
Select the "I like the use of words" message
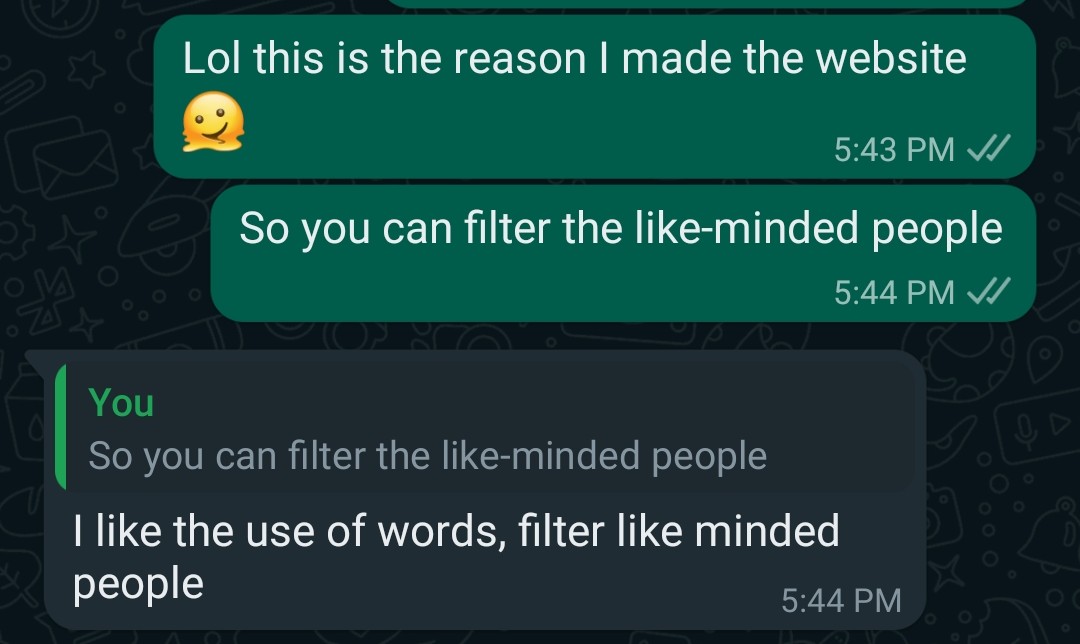(x=456, y=530)
